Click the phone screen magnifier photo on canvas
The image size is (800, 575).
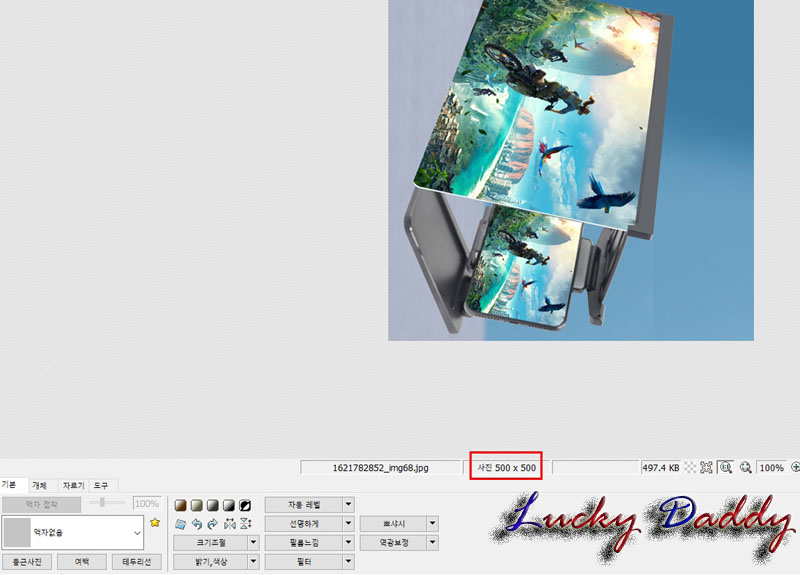[571, 170]
